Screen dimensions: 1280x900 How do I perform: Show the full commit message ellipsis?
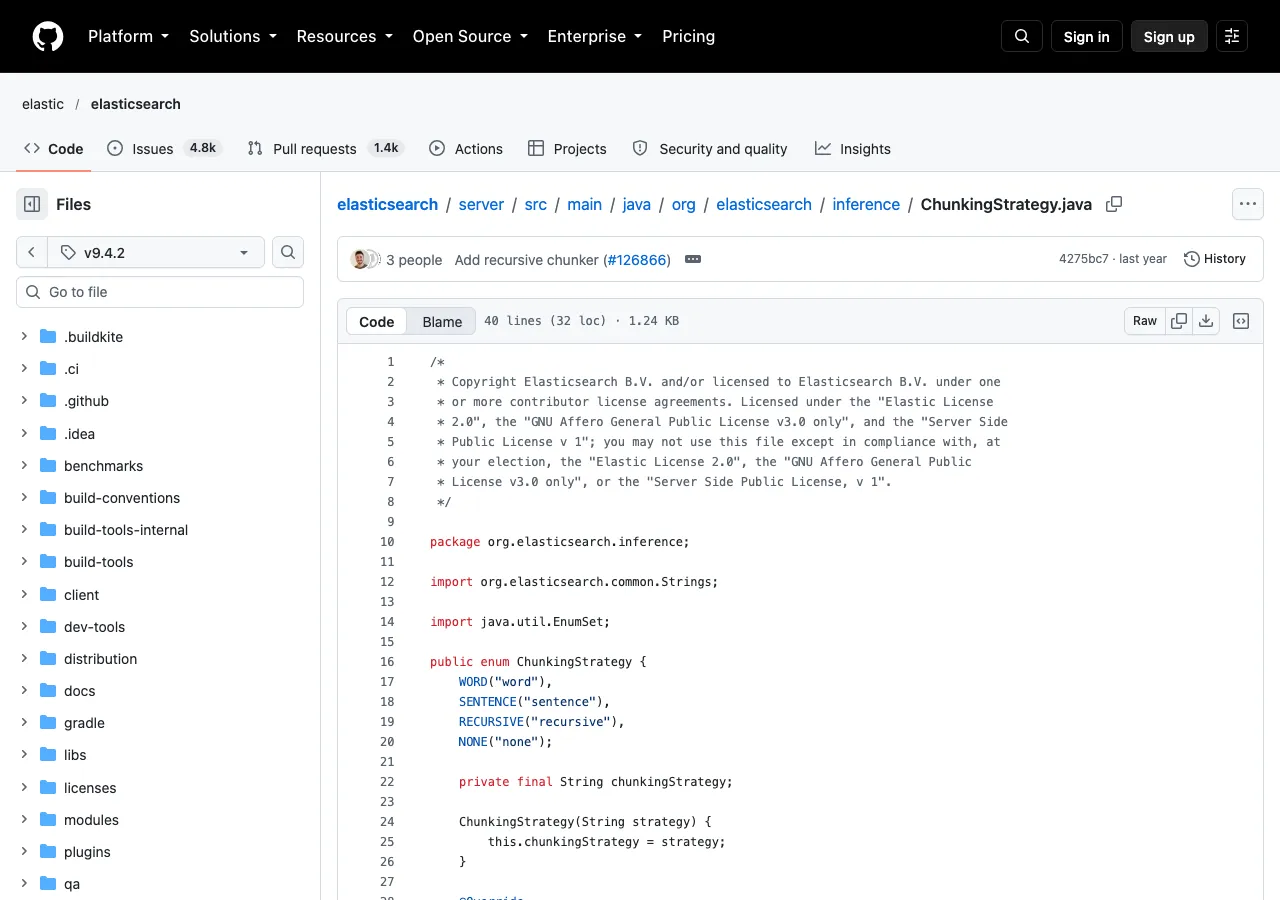coord(693,259)
